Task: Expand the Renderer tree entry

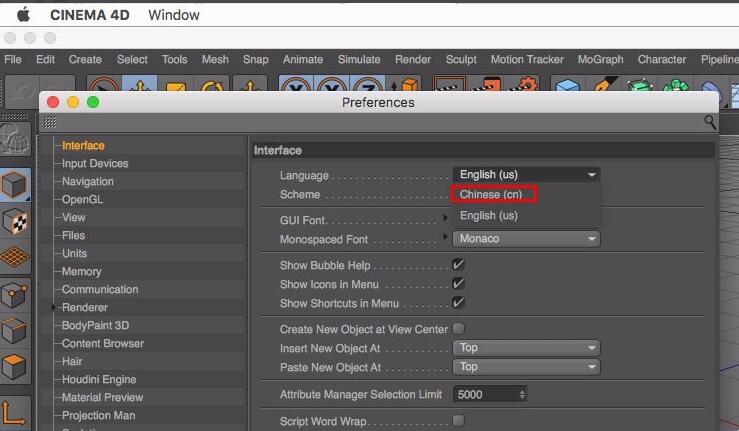Action: pyautogui.click(x=53, y=307)
